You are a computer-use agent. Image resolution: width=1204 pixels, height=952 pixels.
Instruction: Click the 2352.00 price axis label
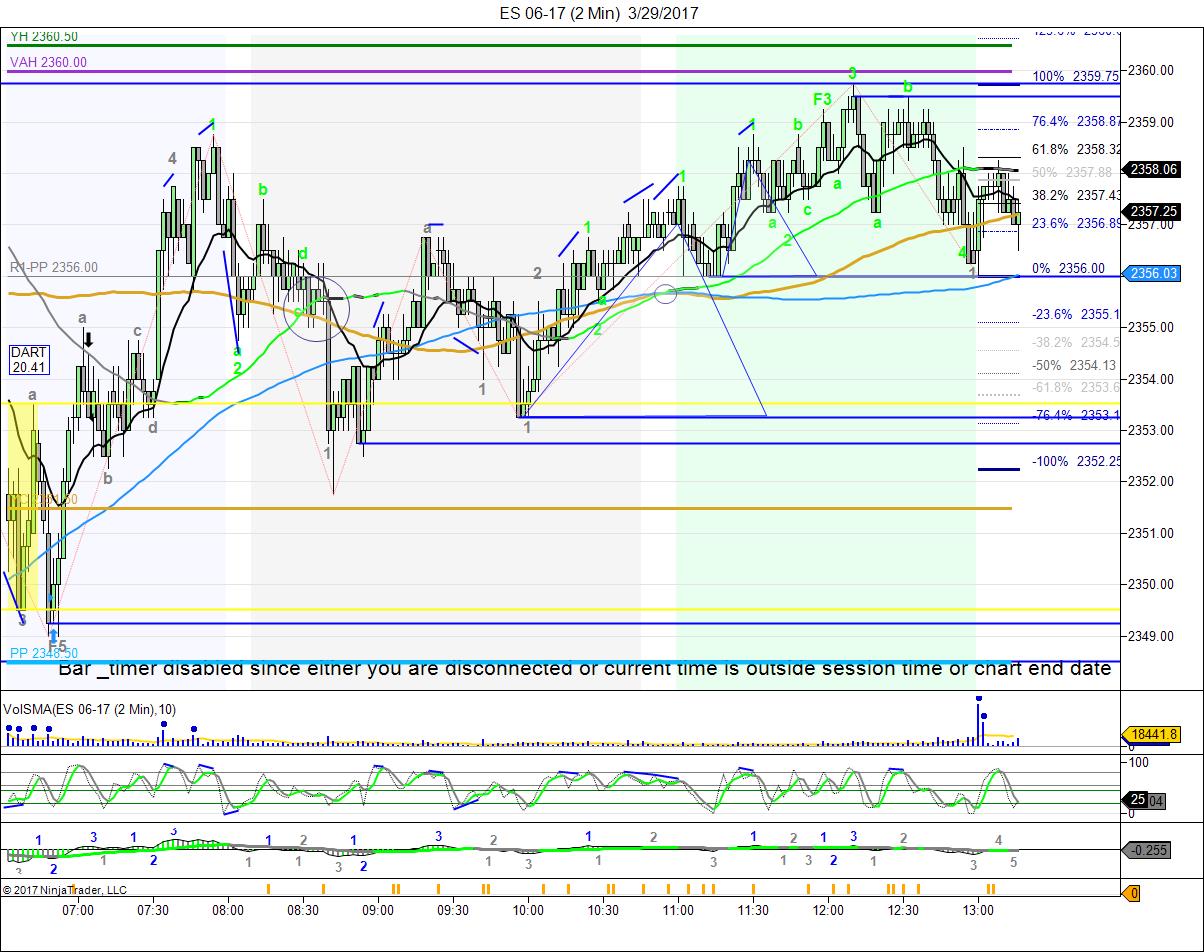pyautogui.click(x=1152, y=481)
